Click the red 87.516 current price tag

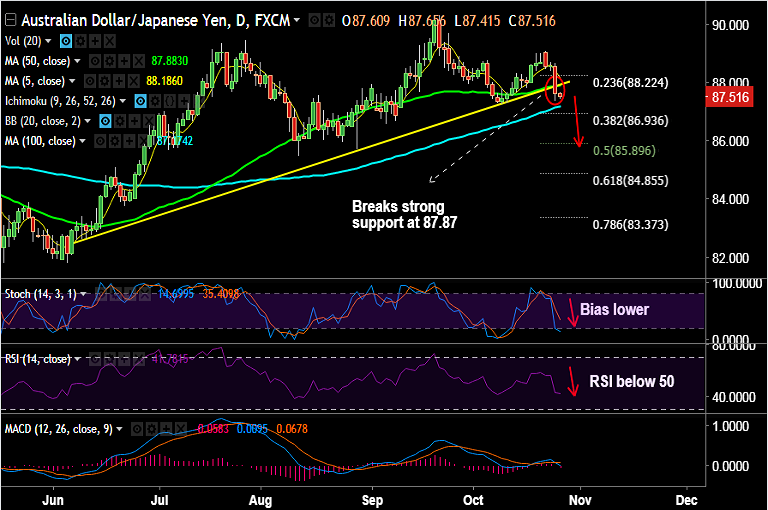click(x=729, y=97)
